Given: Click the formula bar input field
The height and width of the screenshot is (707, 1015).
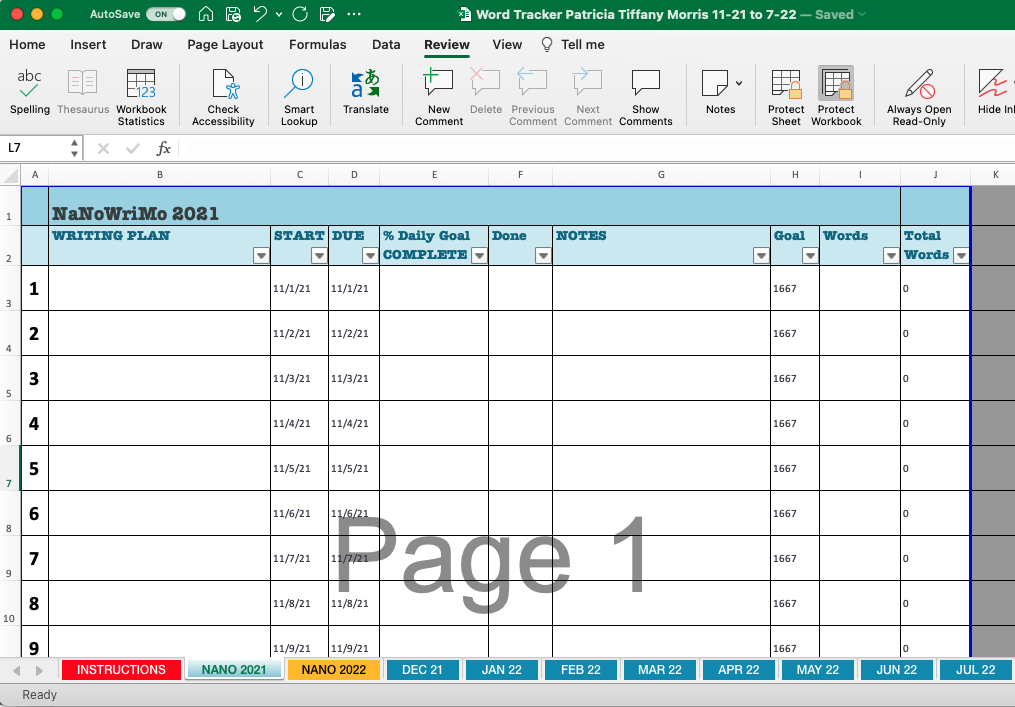Looking at the screenshot, I should click(x=596, y=148).
